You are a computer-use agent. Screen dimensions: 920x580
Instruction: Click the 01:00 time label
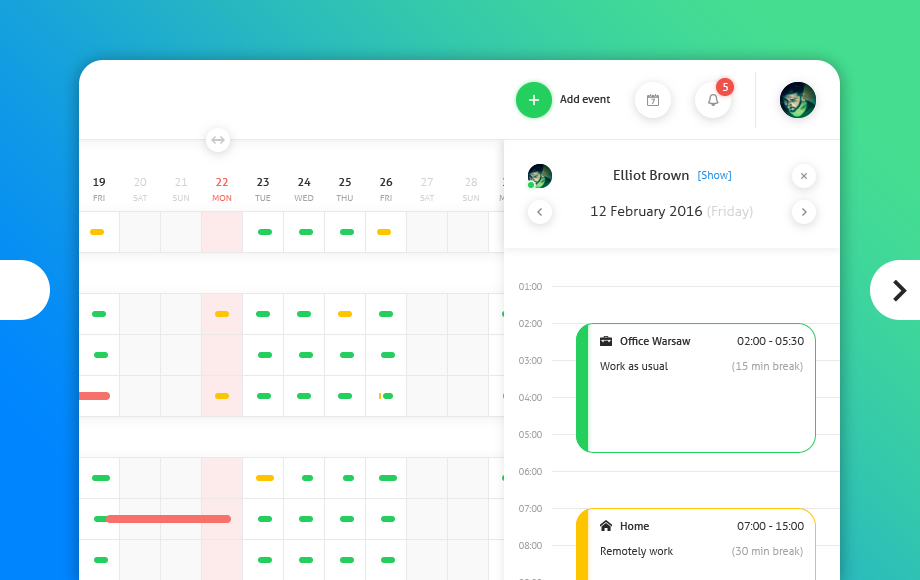pos(530,286)
